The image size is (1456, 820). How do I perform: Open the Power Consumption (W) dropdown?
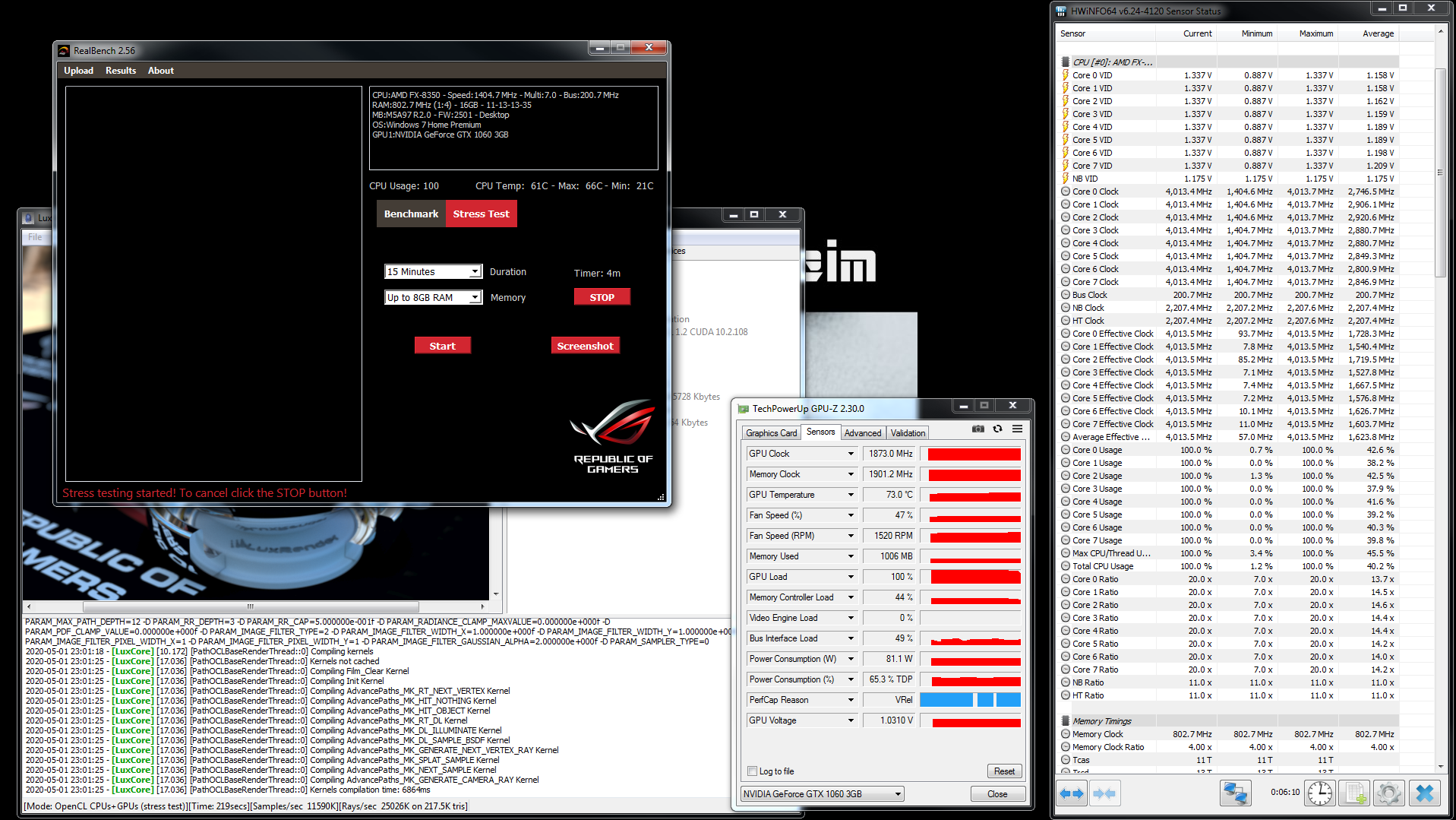click(x=851, y=659)
